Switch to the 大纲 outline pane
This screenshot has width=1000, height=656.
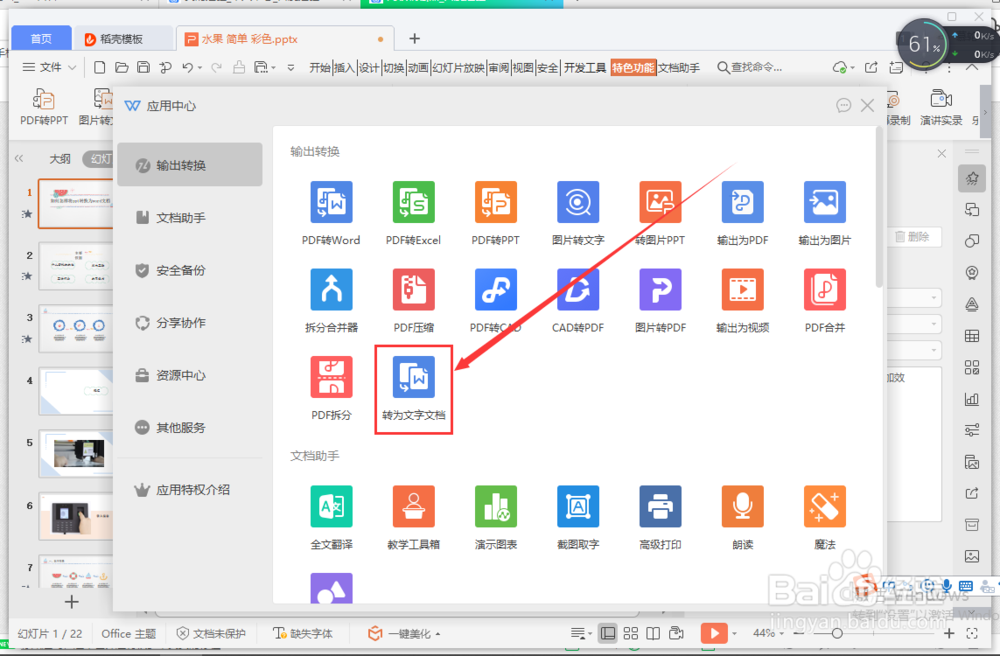pyautogui.click(x=60, y=159)
